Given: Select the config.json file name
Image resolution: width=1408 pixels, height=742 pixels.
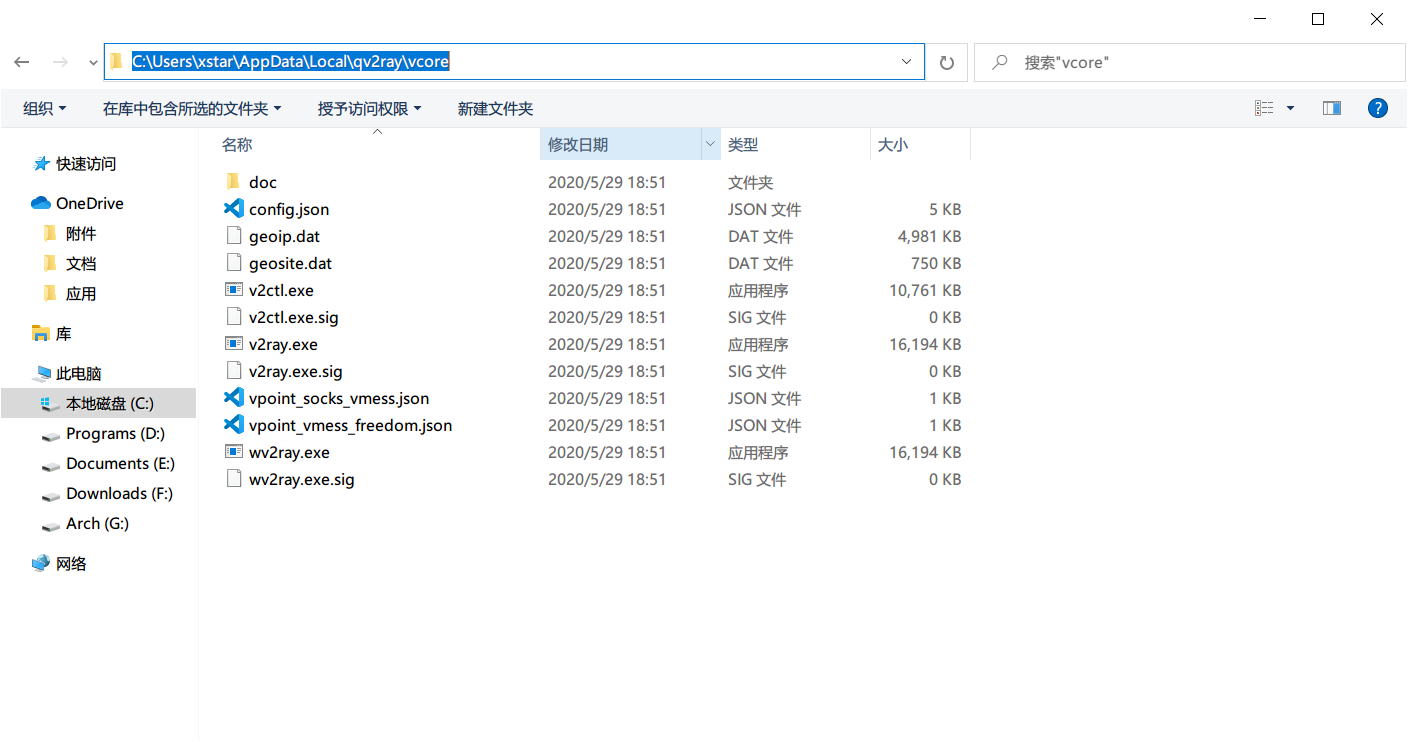Looking at the screenshot, I should pyautogui.click(x=289, y=209).
